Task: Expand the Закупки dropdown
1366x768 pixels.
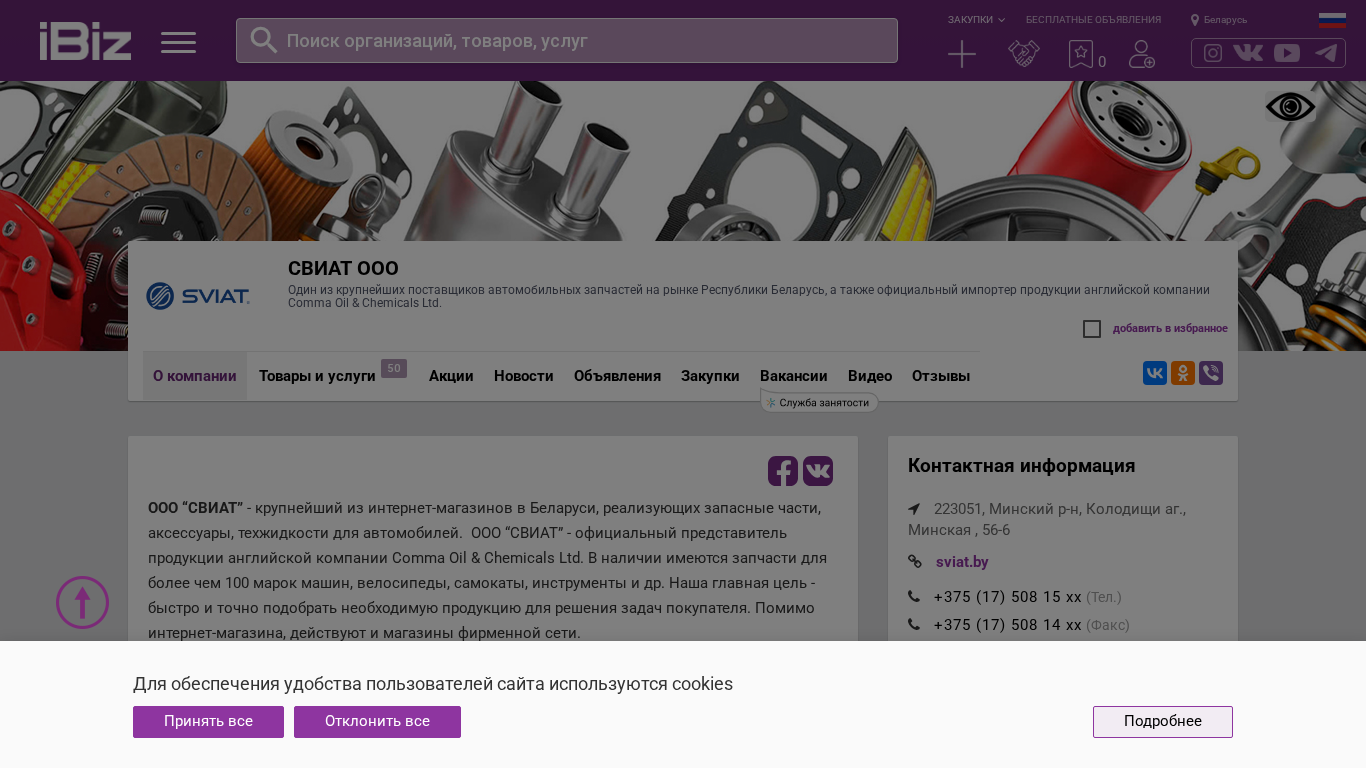Action: pos(976,20)
